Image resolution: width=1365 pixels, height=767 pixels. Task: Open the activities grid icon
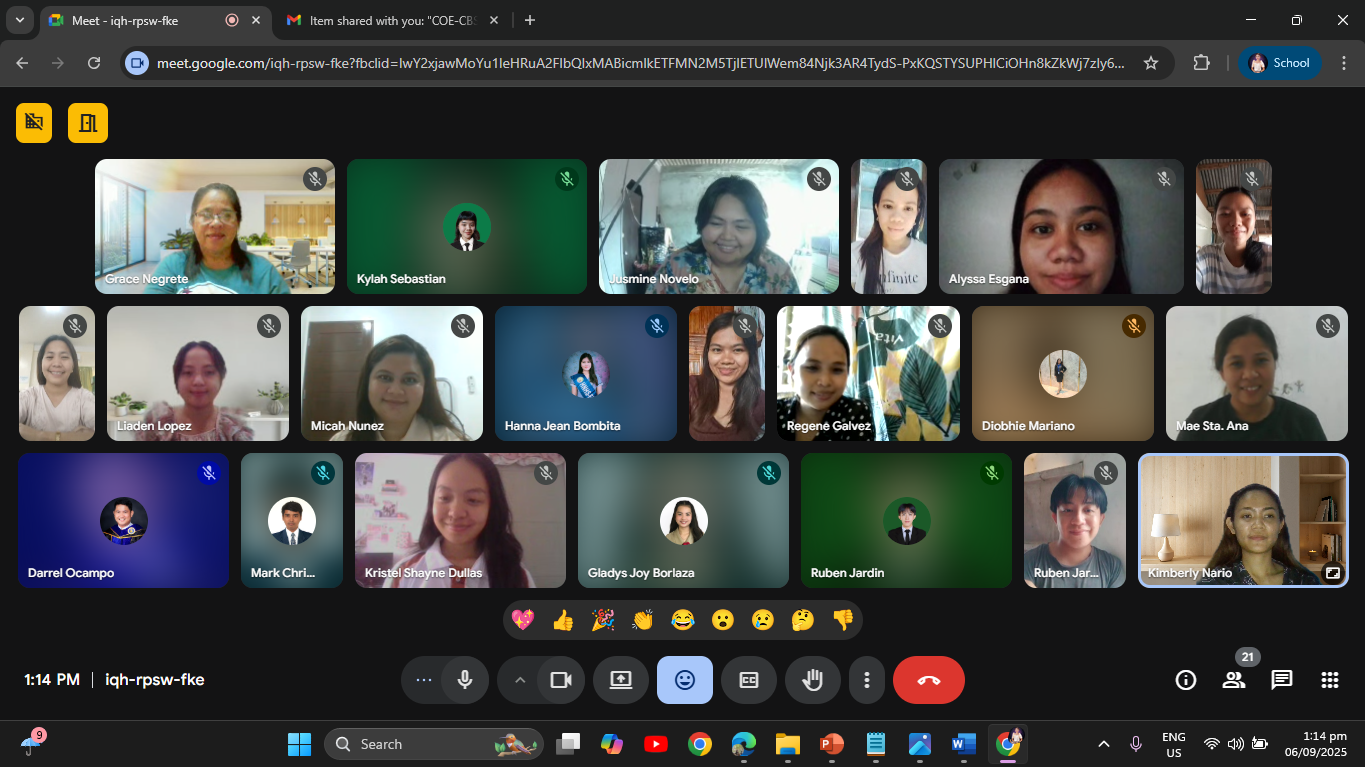click(1329, 680)
